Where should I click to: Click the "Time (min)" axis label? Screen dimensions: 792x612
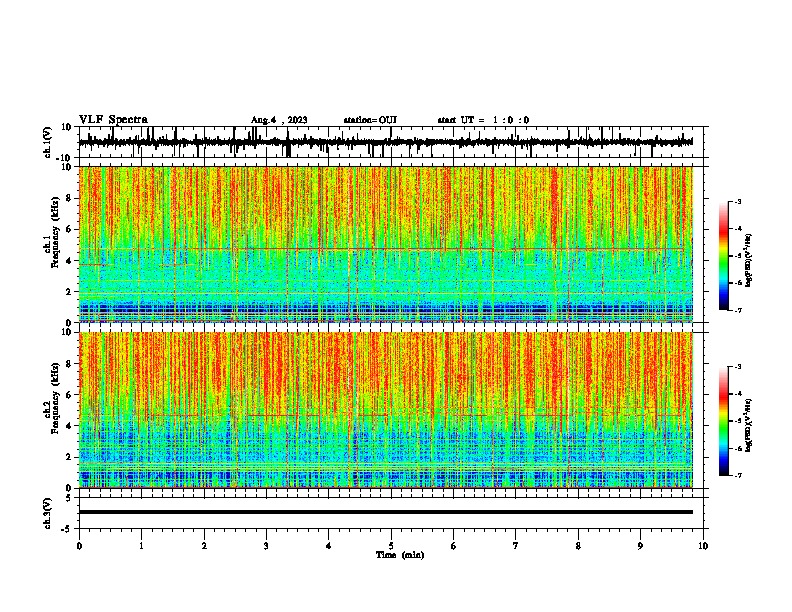point(400,555)
